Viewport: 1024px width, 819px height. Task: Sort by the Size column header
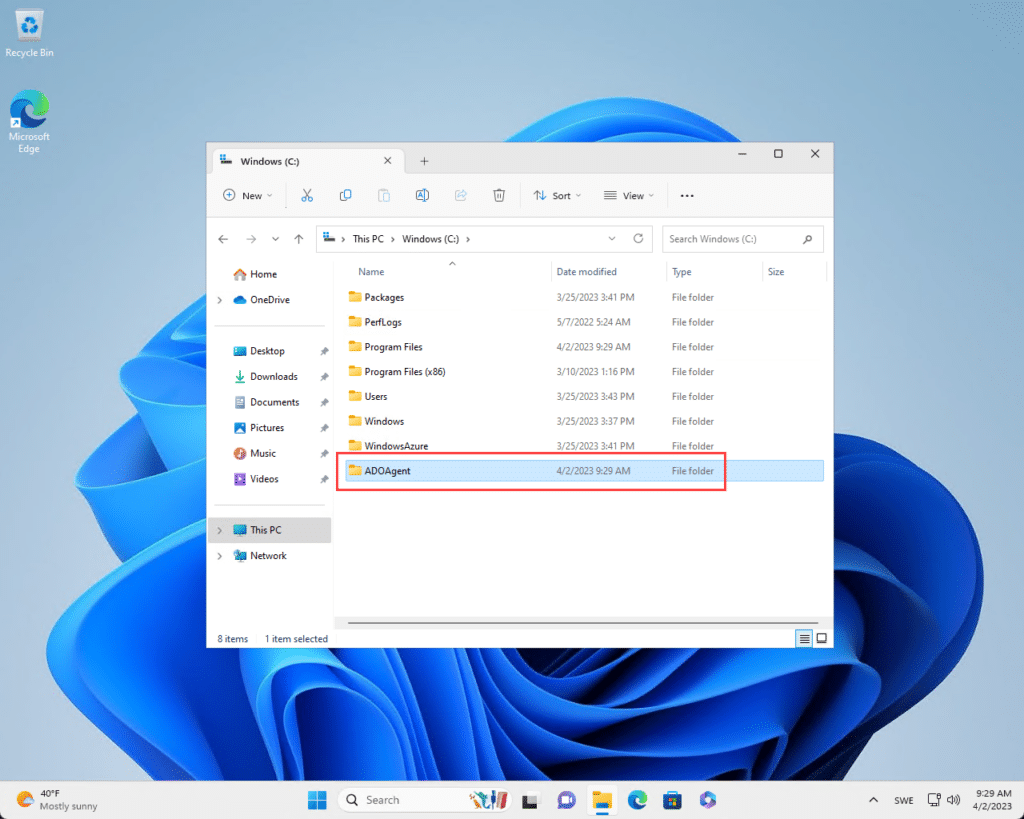[x=776, y=272]
